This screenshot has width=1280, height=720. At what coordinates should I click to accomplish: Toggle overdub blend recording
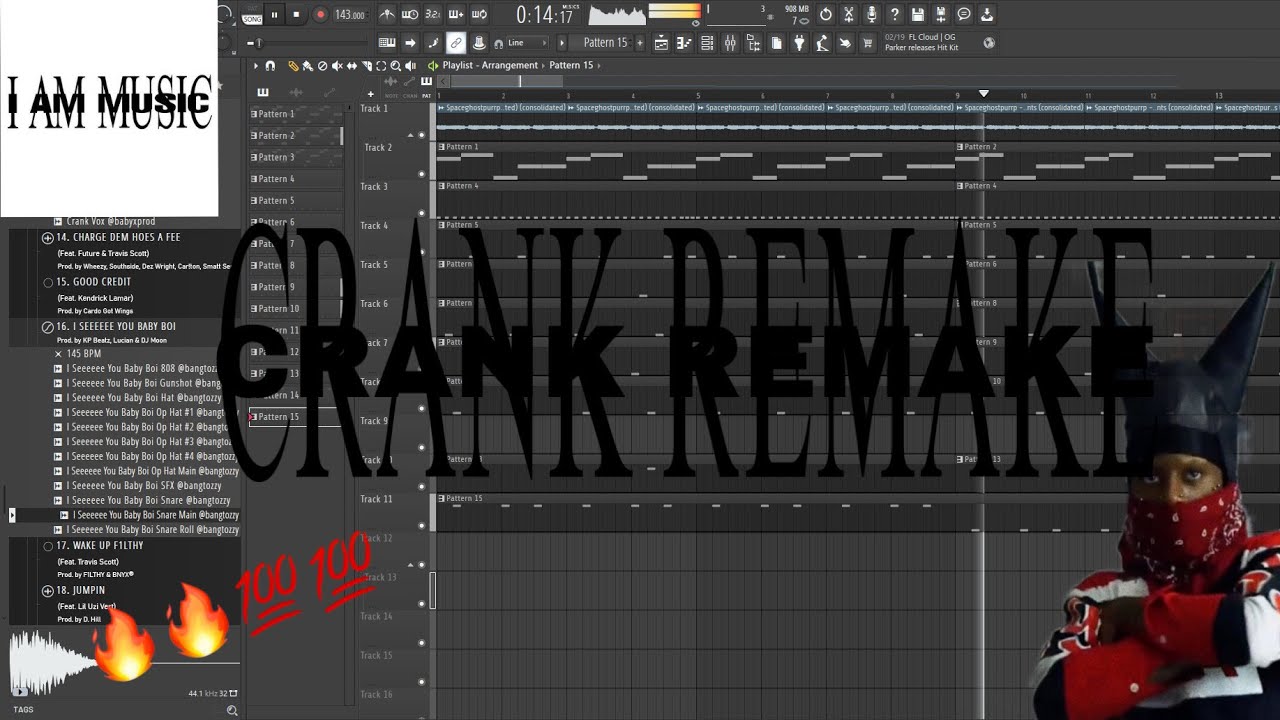(456, 14)
